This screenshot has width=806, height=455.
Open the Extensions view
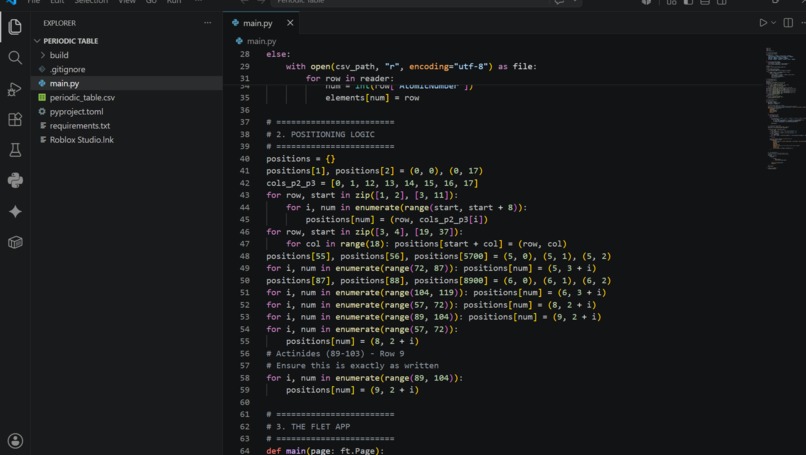pos(15,119)
